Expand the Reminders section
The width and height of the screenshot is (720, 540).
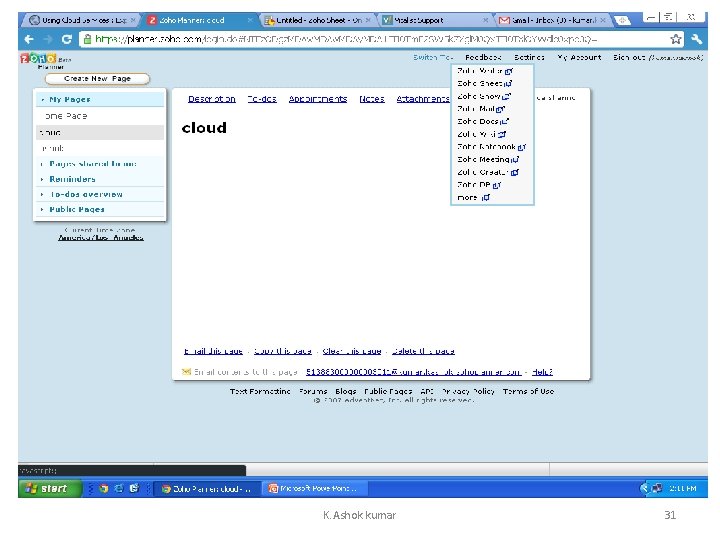tap(100, 179)
